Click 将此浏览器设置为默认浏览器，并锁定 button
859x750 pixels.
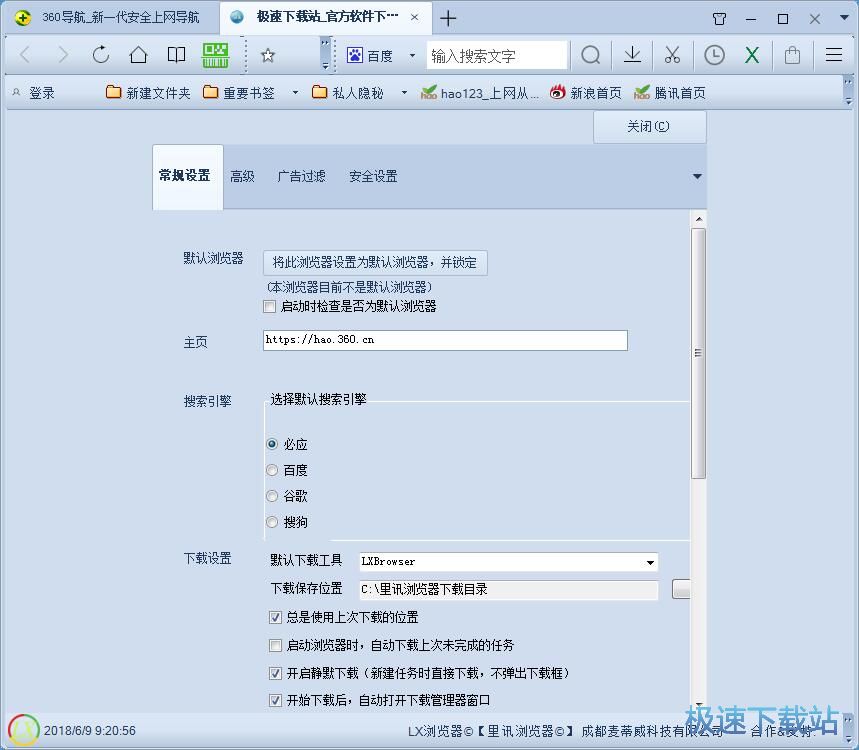(375, 263)
